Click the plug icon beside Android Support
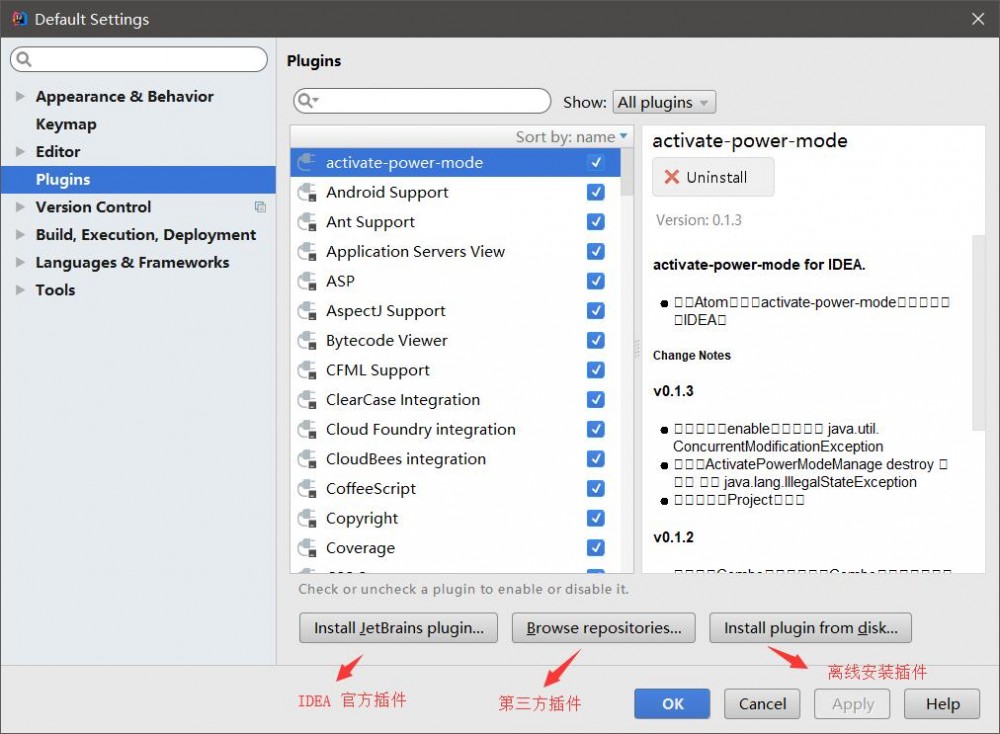The image size is (1000, 734). coord(307,192)
